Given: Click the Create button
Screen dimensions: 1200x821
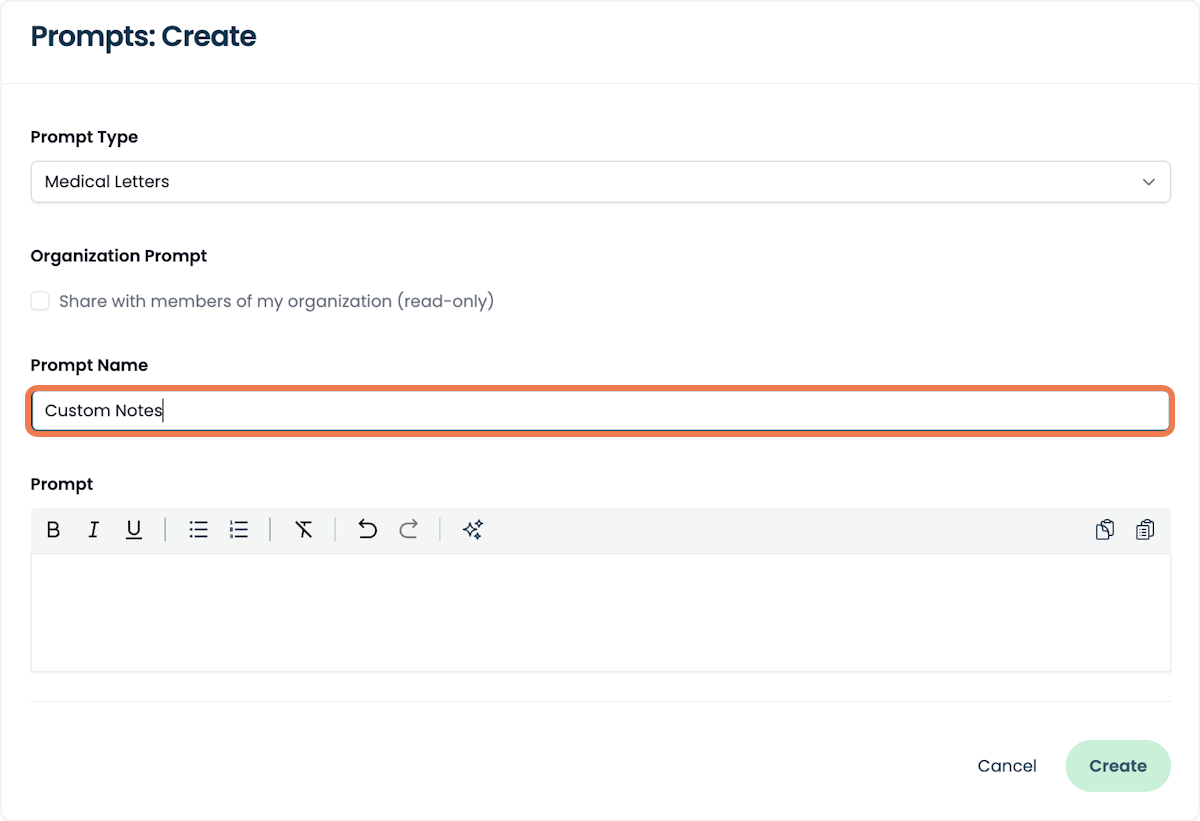Looking at the screenshot, I should click(x=1118, y=766).
